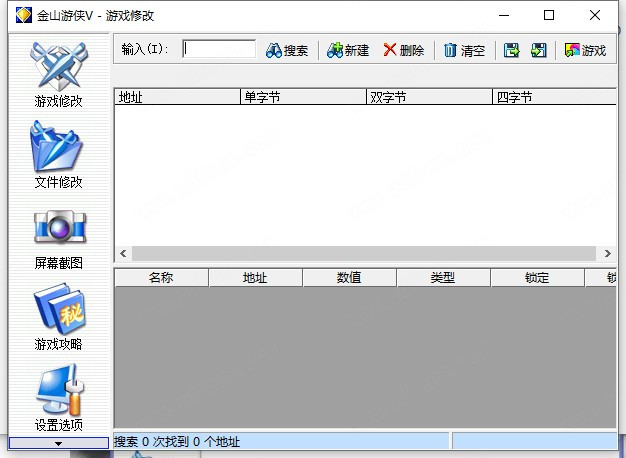Click the 新建 toolbar button
This screenshot has height=458, width=626.
click(348, 50)
